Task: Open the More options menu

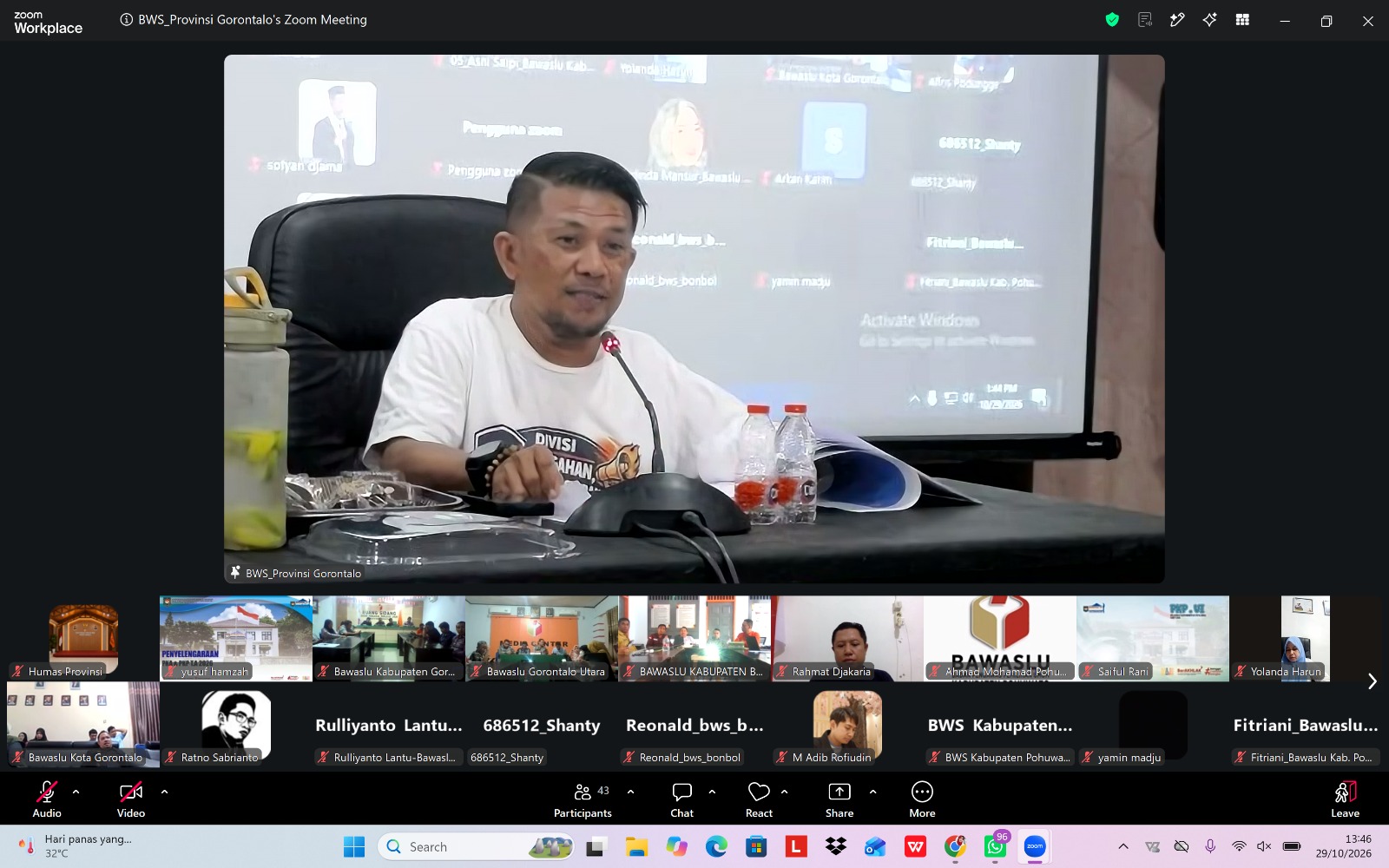Action: [x=922, y=799]
